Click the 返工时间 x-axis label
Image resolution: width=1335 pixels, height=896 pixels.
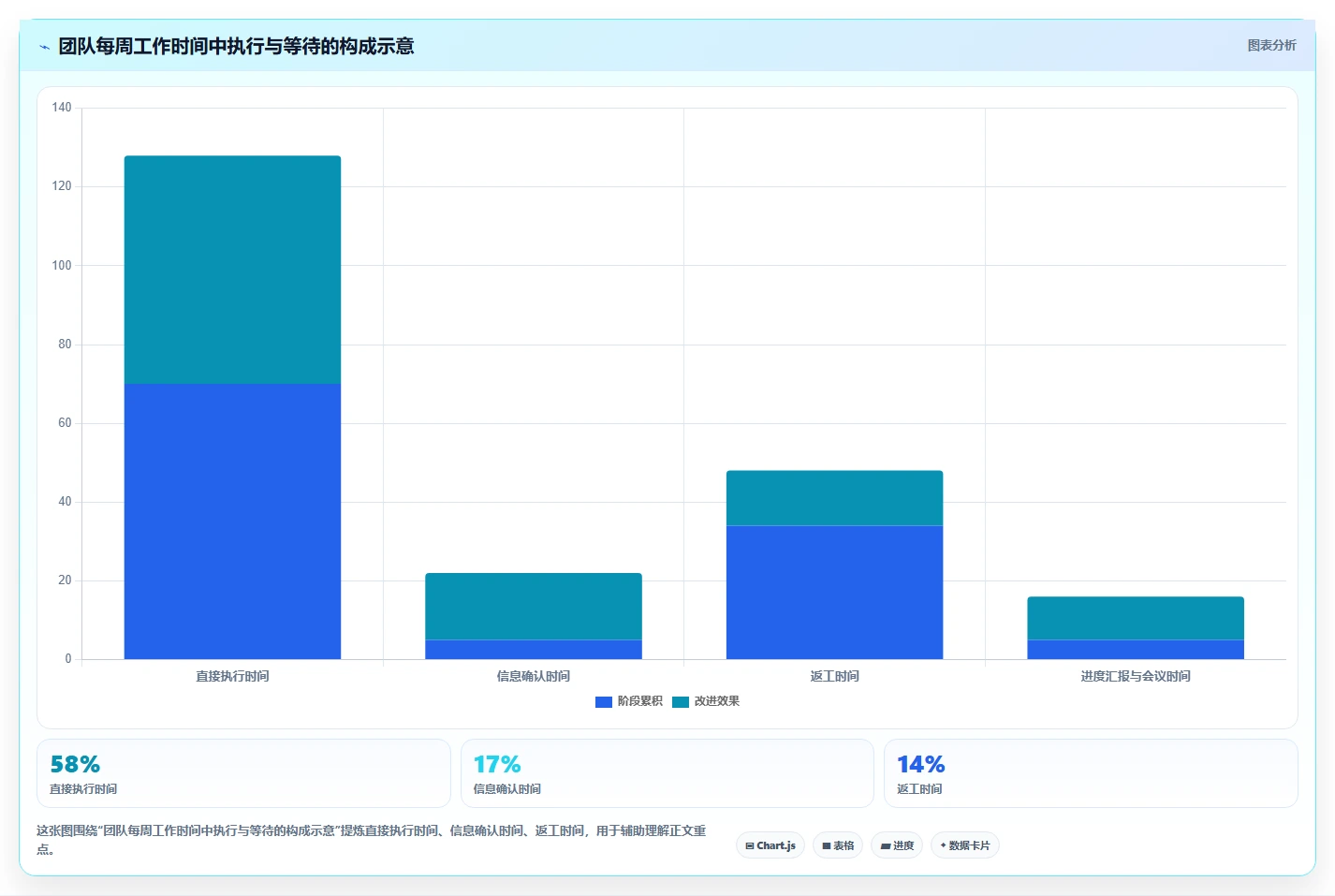click(x=835, y=676)
